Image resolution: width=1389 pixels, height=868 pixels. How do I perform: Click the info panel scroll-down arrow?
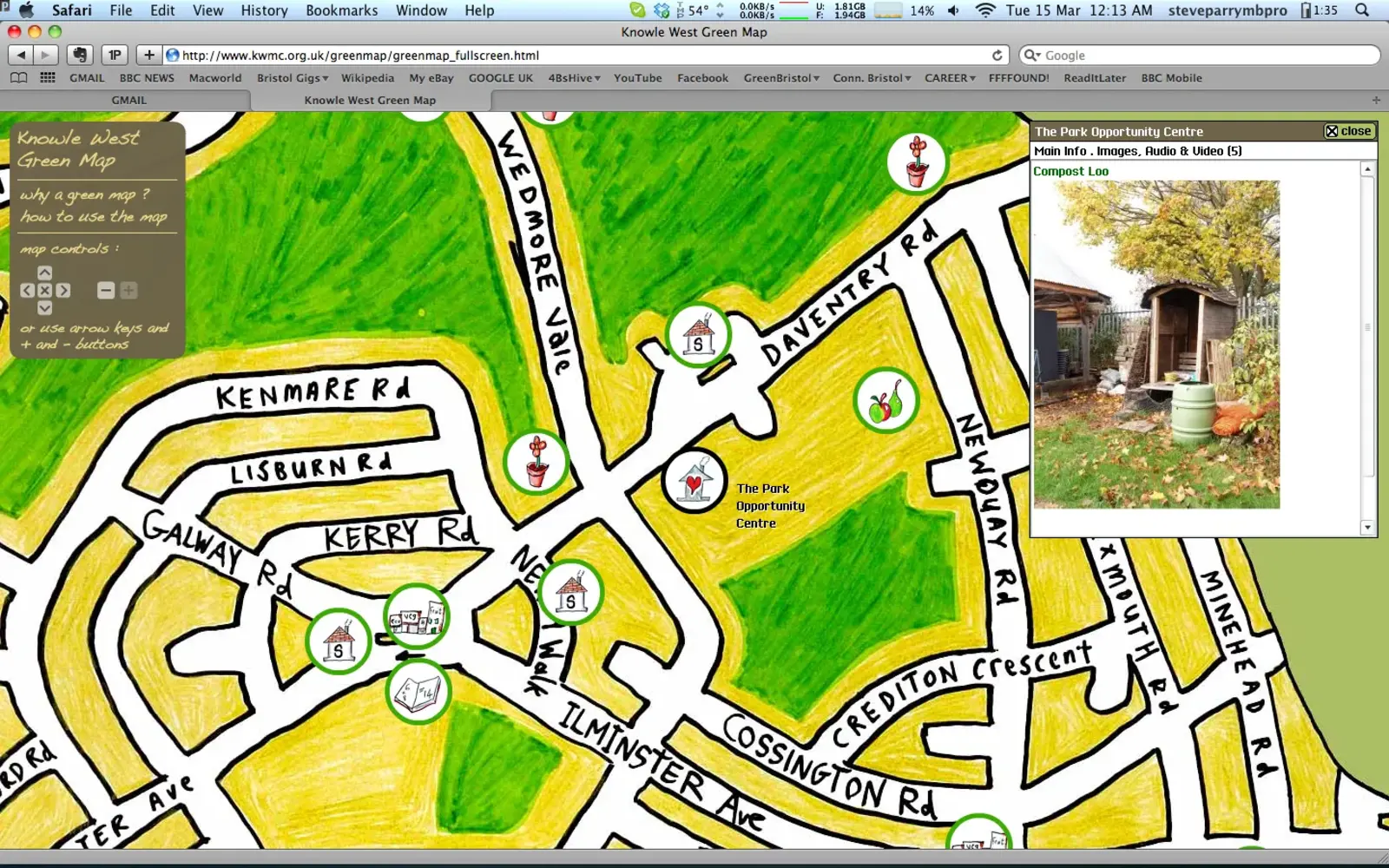(x=1367, y=527)
